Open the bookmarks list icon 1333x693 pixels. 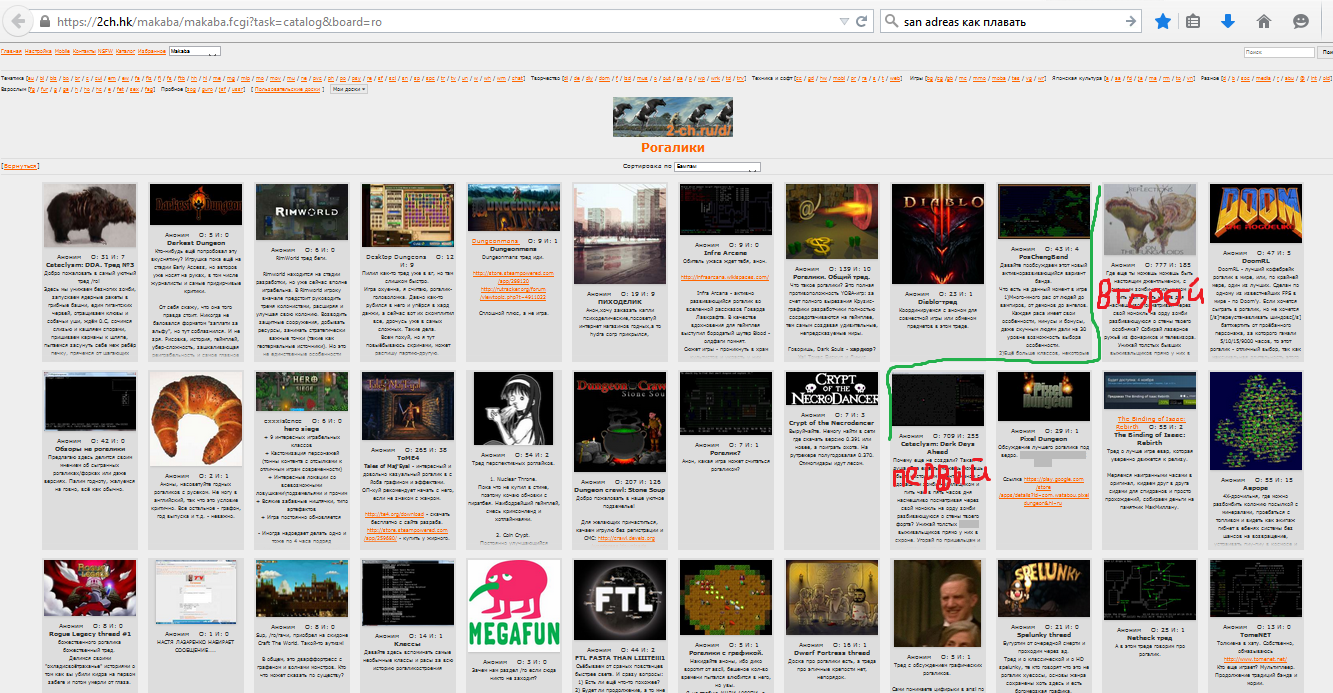1194,21
